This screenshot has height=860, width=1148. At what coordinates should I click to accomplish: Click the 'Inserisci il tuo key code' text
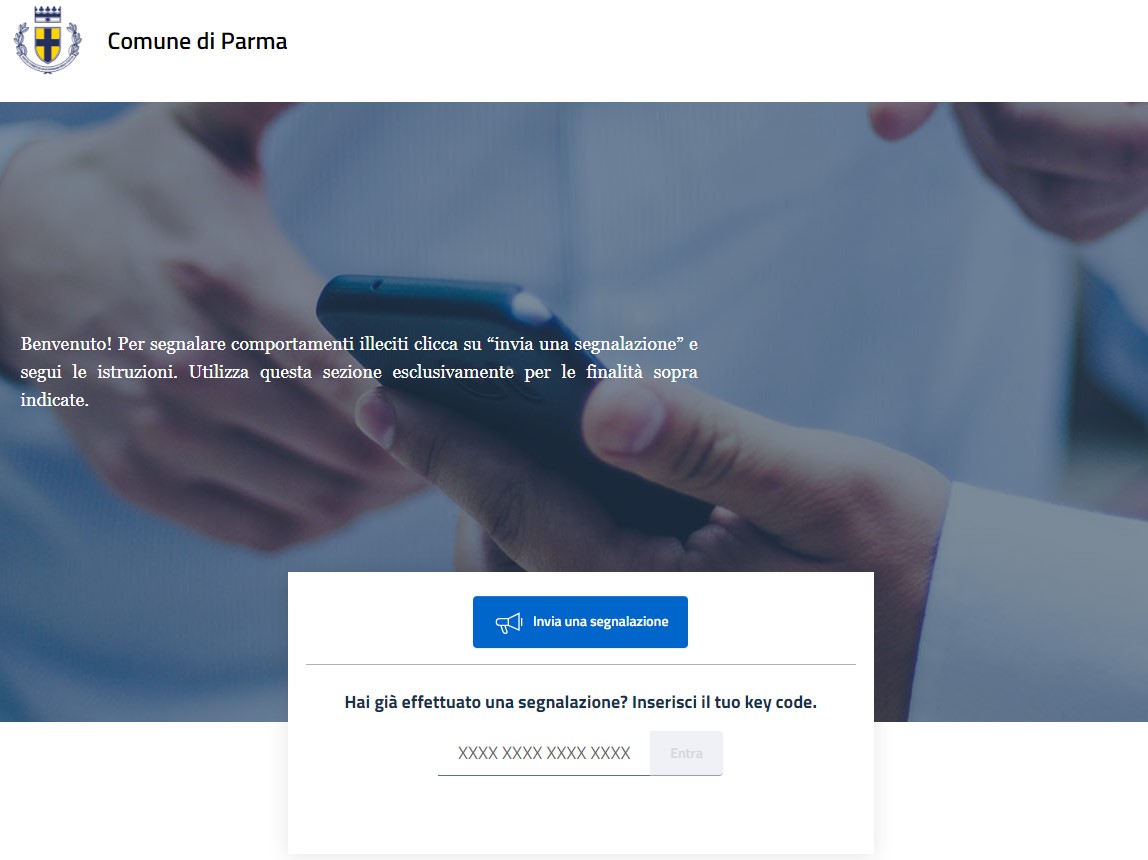(724, 703)
